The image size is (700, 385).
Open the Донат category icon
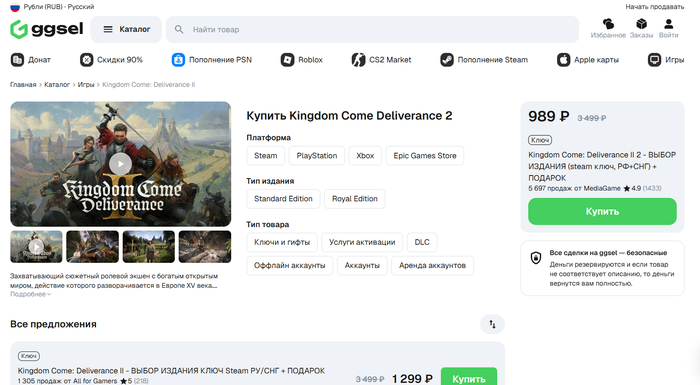[x=17, y=59]
